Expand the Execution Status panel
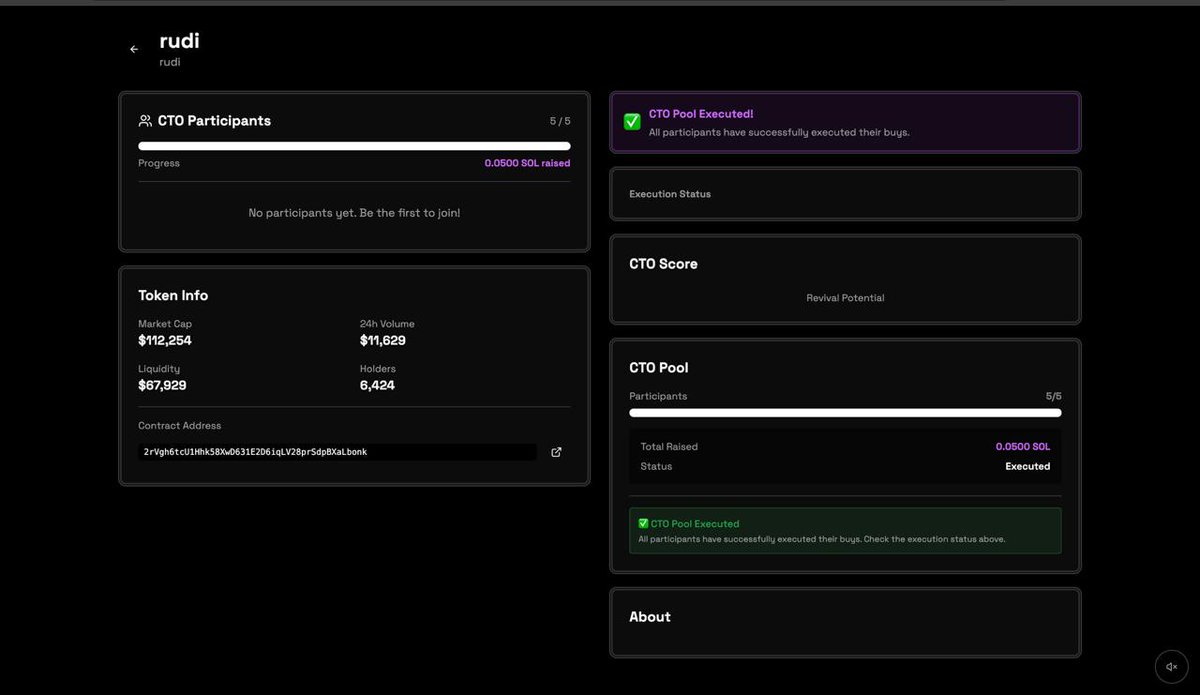The width and height of the screenshot is (1200, 695). coord(845,194)
